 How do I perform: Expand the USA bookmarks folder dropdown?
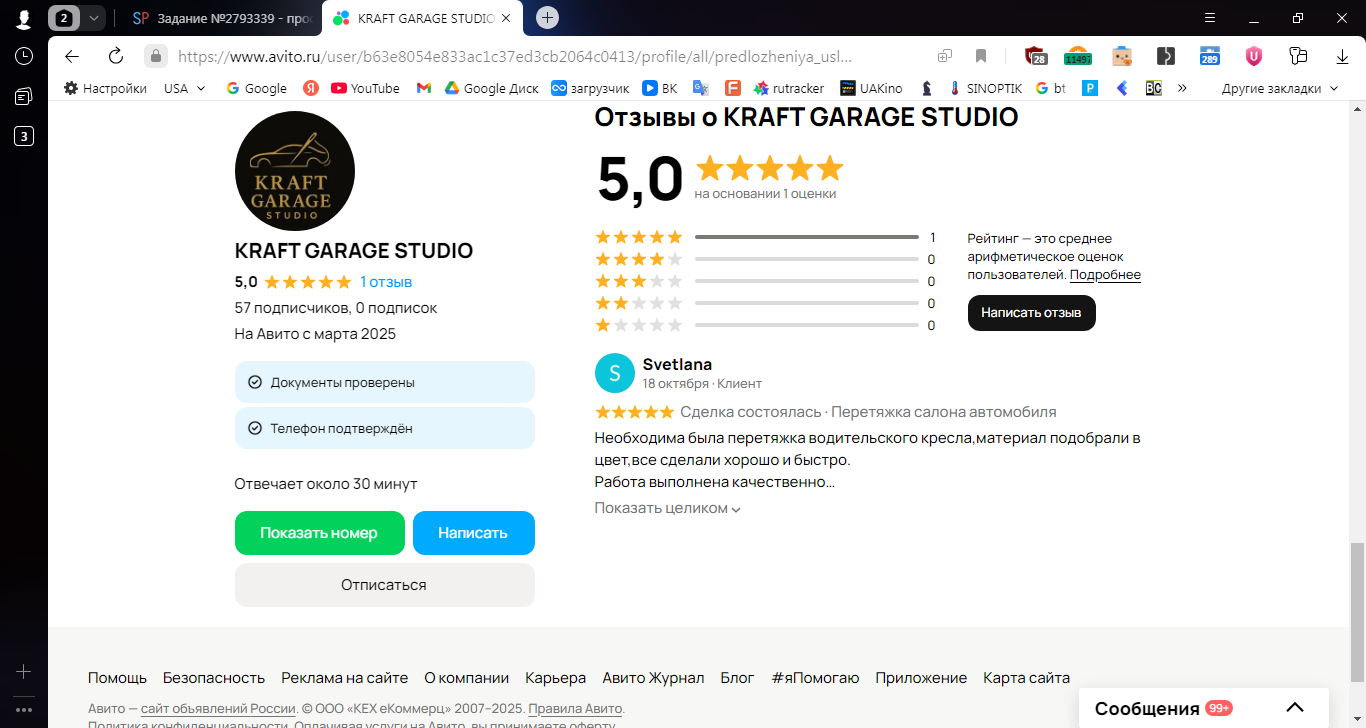[185, 88]
